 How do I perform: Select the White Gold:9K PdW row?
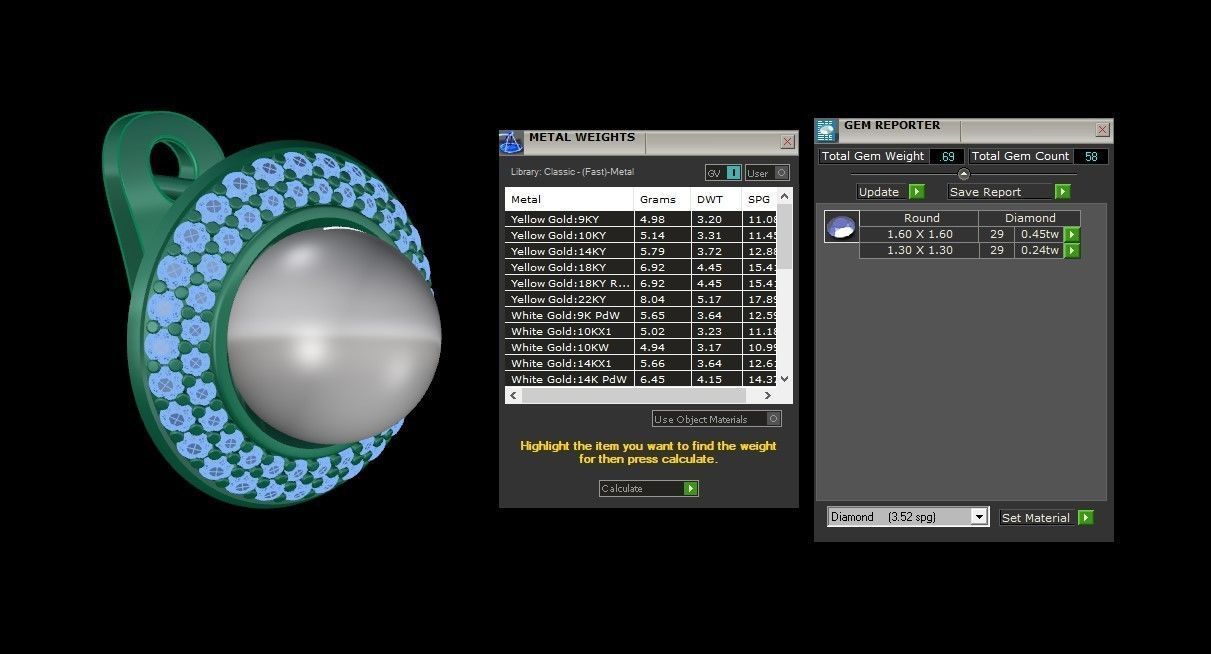(641, 315)
